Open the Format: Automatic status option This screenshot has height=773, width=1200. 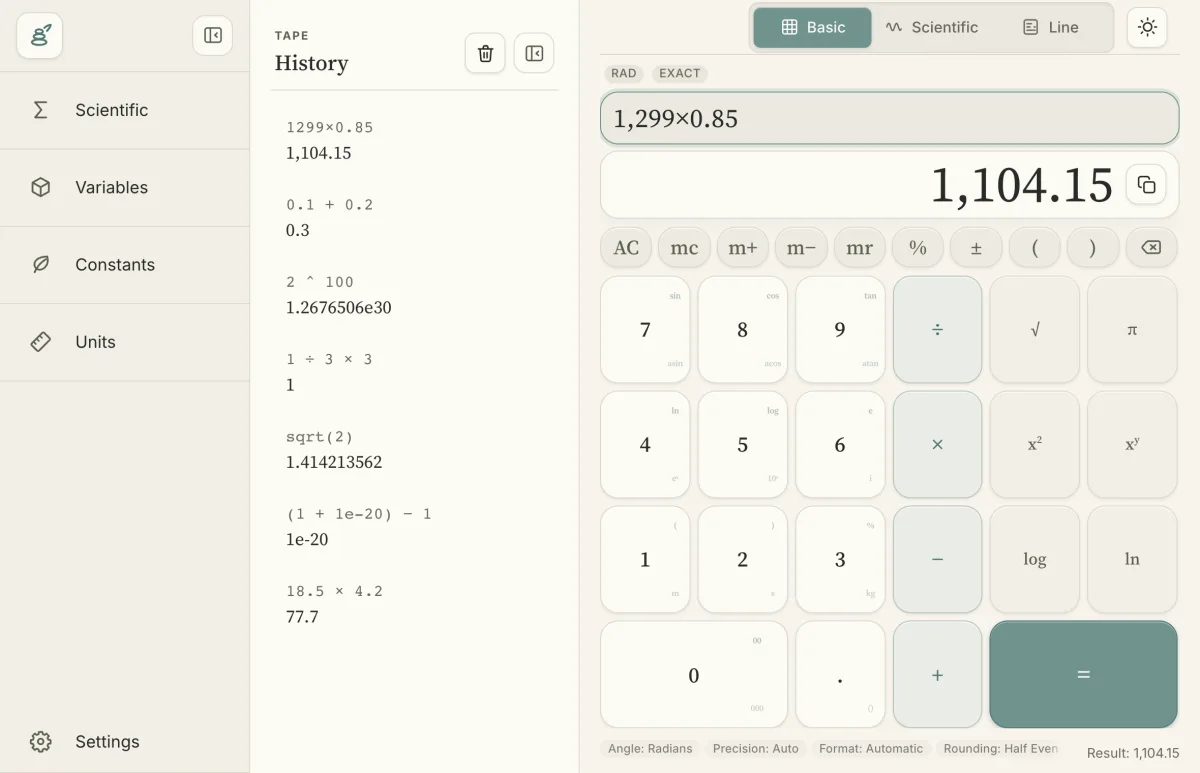point(871,748)
